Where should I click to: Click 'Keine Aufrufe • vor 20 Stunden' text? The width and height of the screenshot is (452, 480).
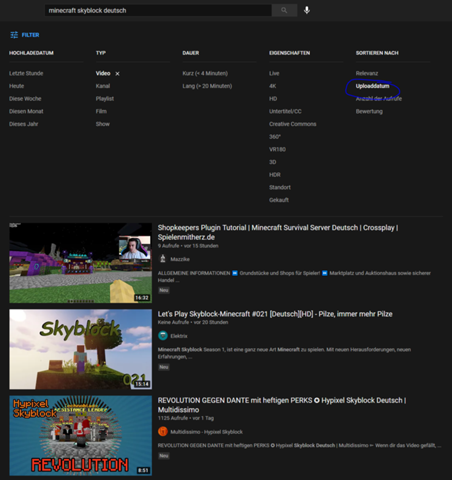[193, 322]
